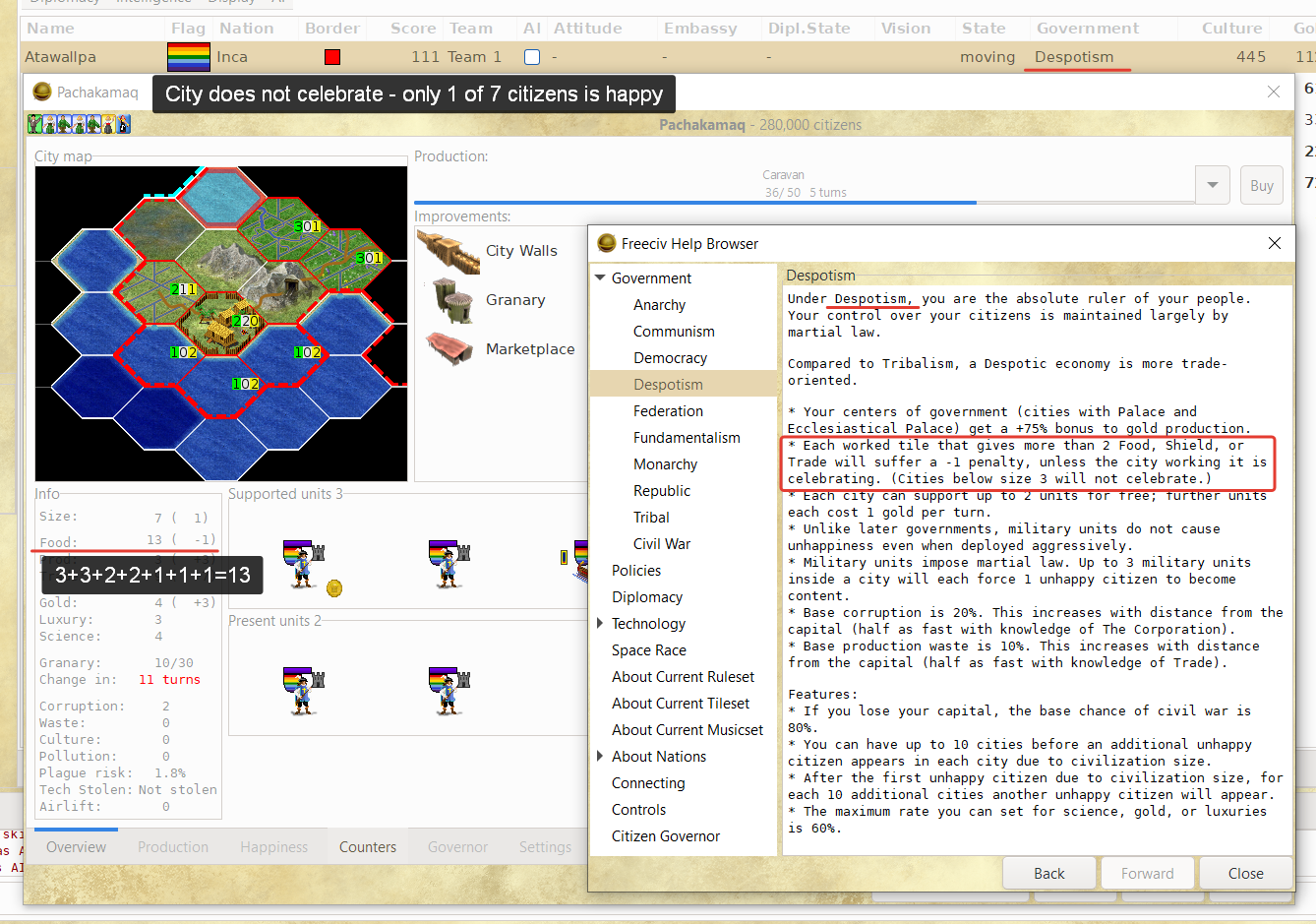Select the Atawallpa player name cell
This screenshot has width=1316, height=924.
pos(60,57)
